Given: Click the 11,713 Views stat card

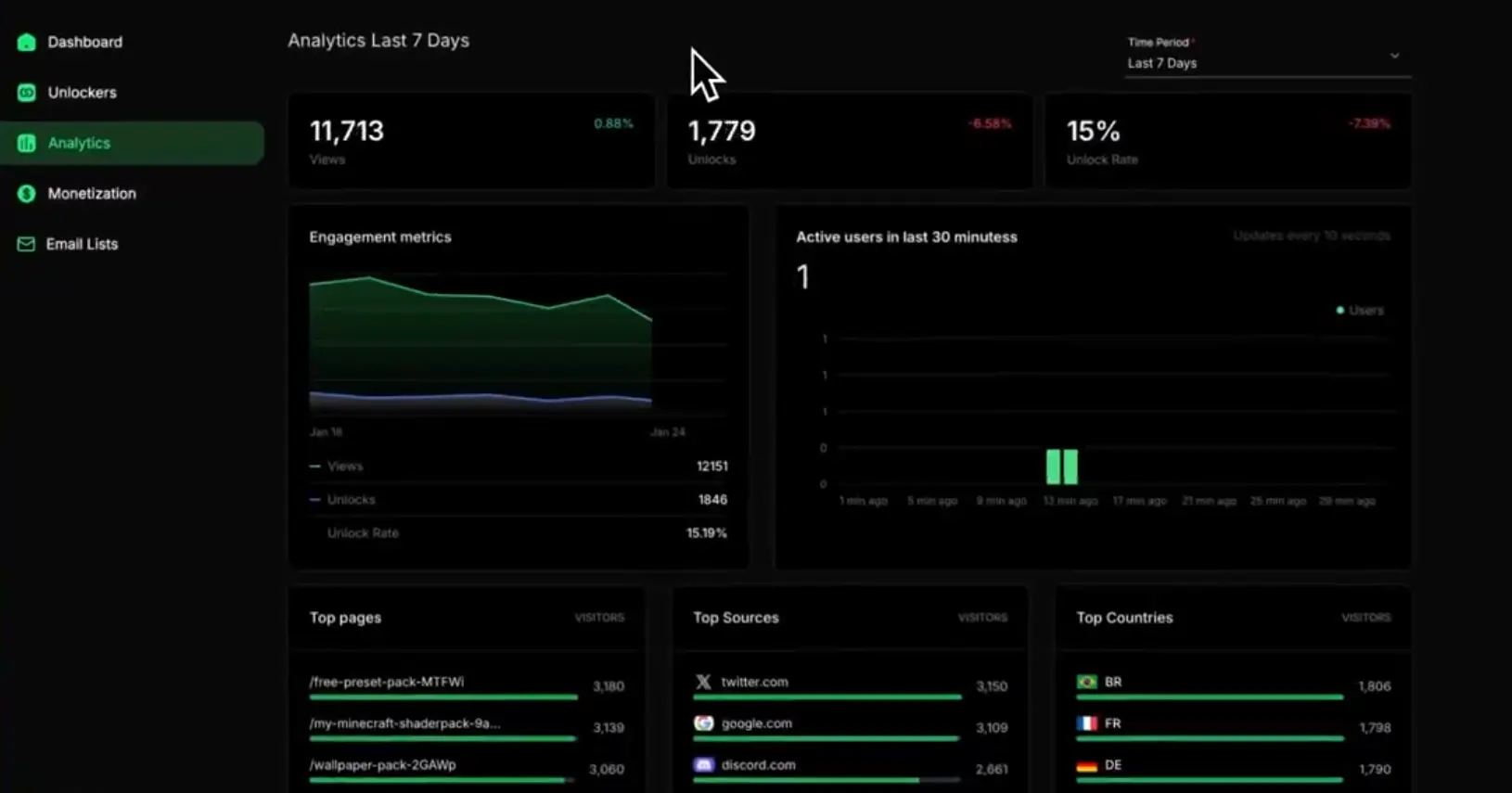Looking at the screenshot, I should coord(471,141).
